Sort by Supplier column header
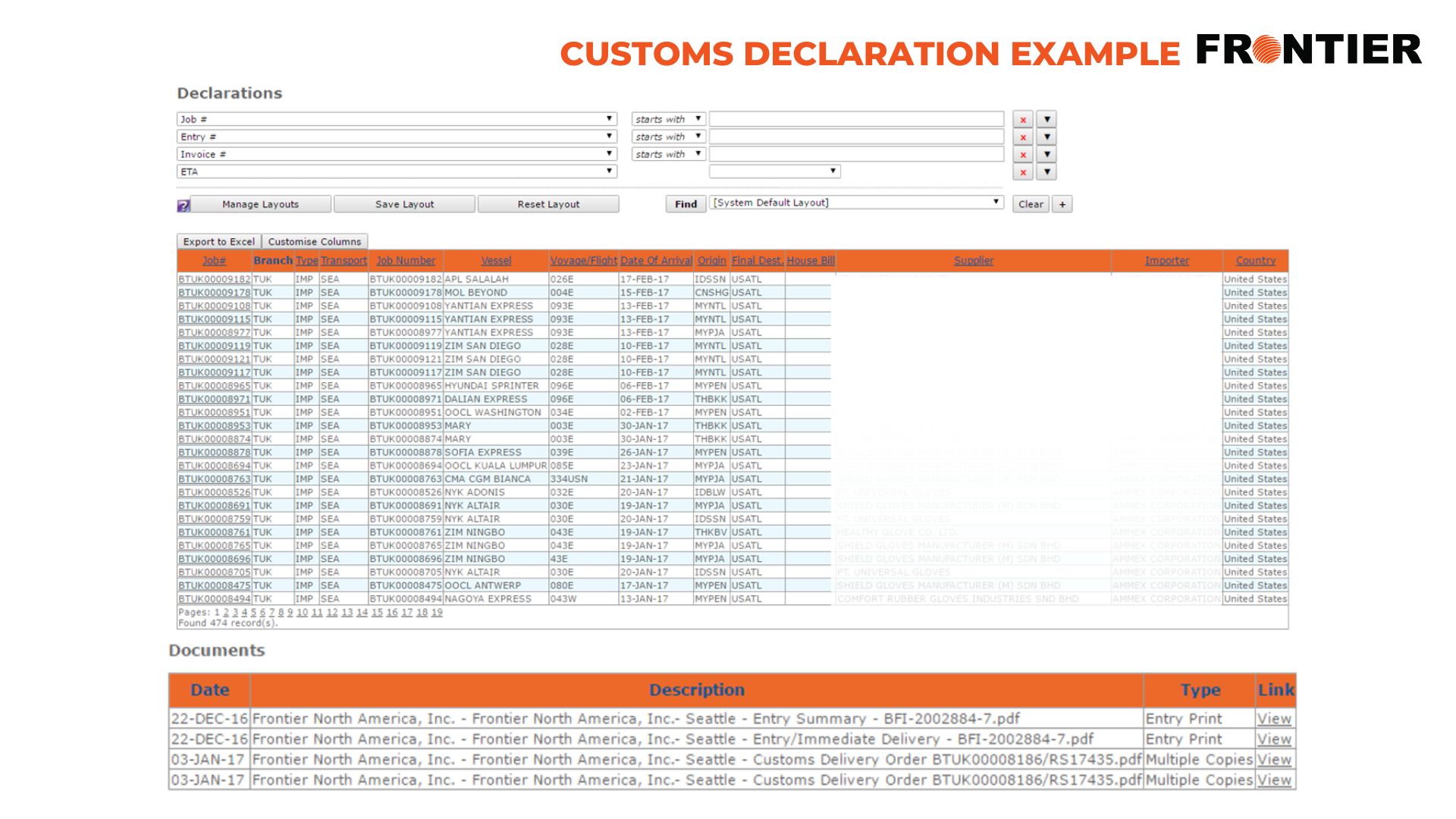Image resolution: width=1456 pixels, height=819 pixels. (973, 260)
